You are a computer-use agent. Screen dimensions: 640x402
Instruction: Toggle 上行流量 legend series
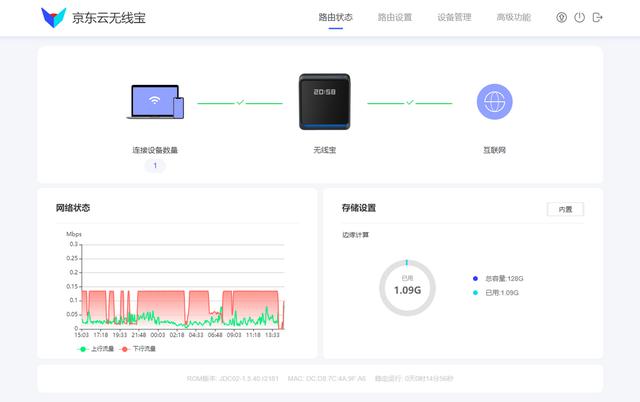[99, 349]
